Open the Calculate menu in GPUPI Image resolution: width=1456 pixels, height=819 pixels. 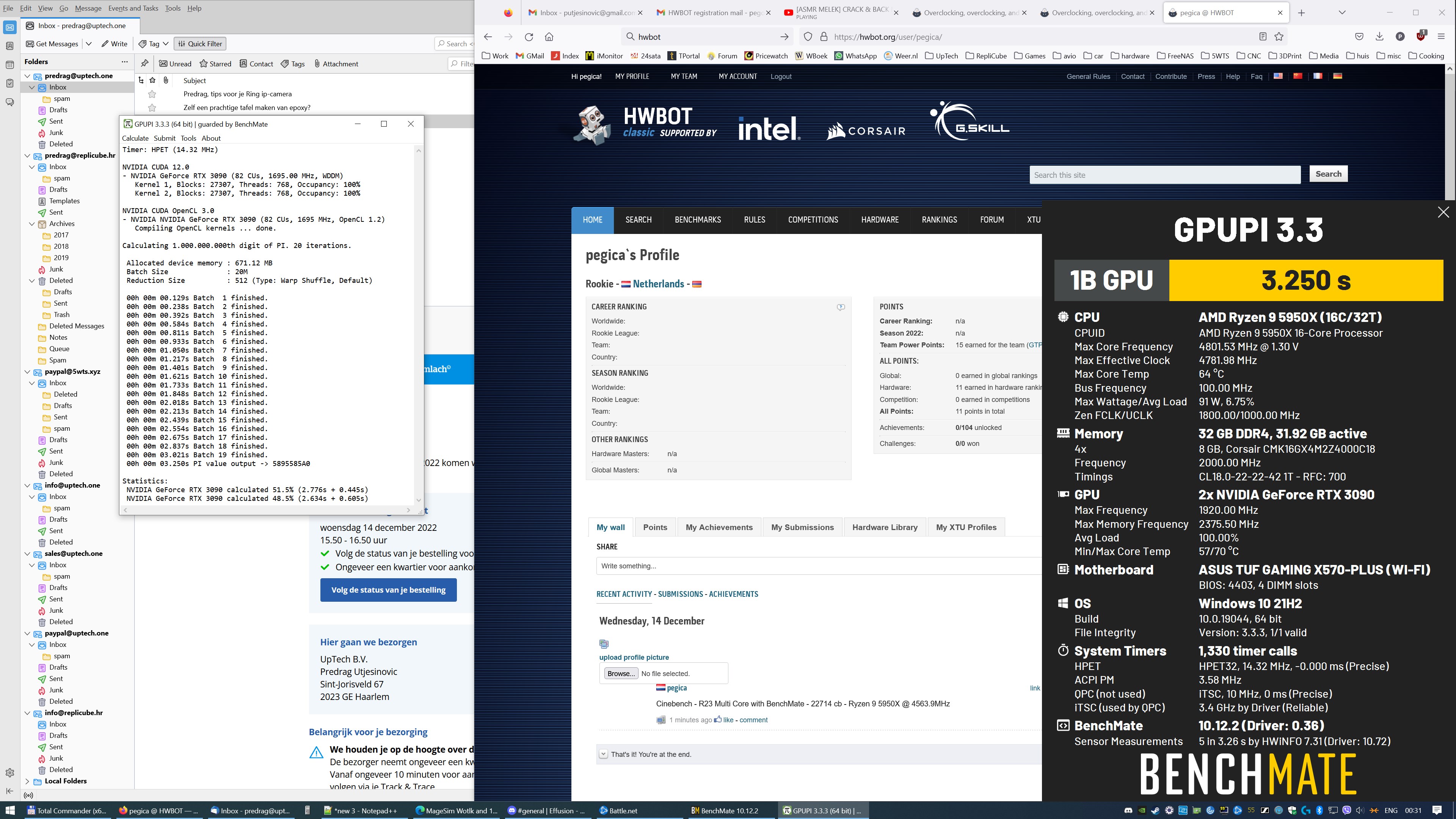[136, 138]
